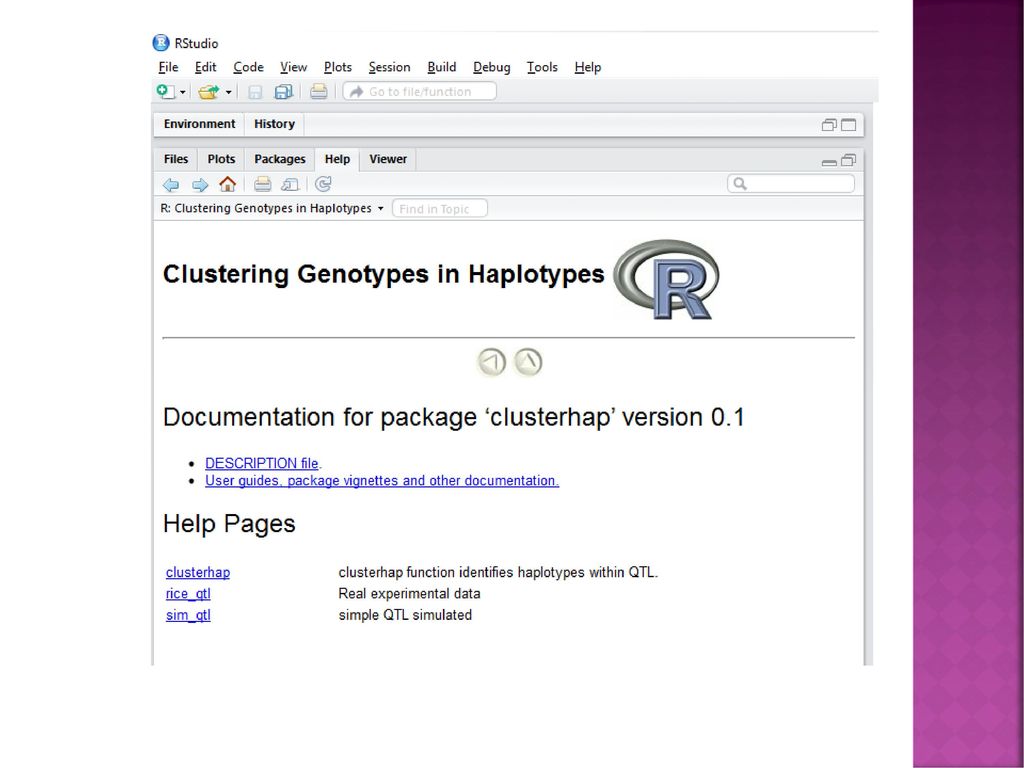Open the Edit menu
Image resolution: width=1024 pixels, height=768 pixels.
(206, 67)
